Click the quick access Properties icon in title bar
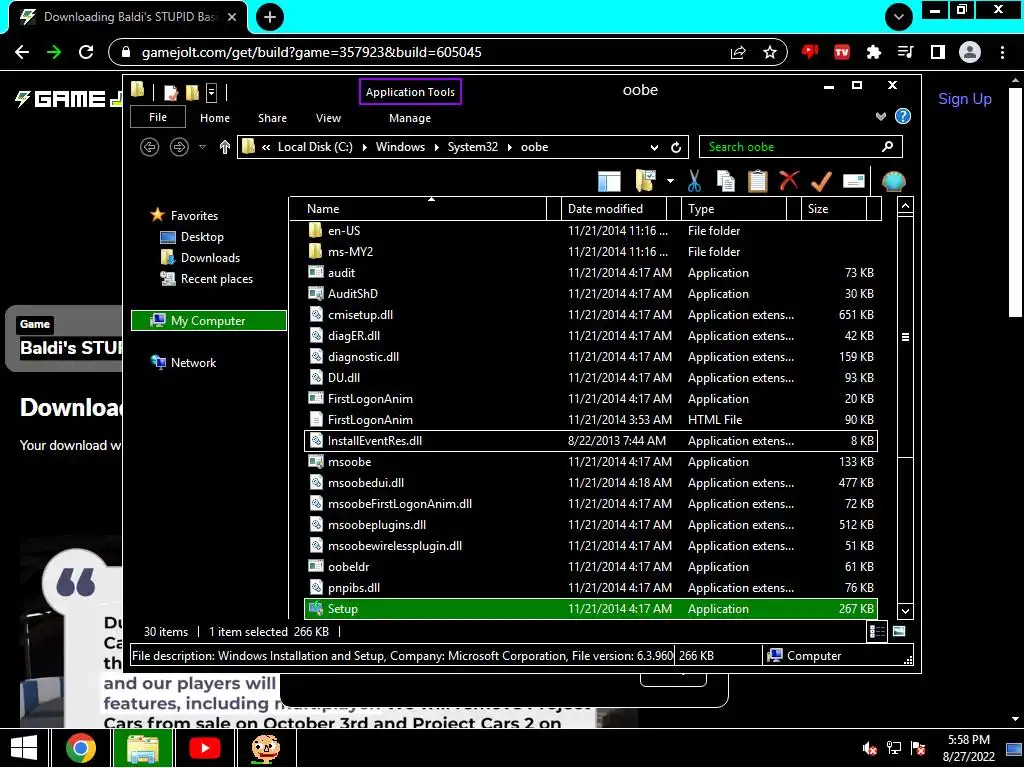The width and height of the screenshot is (1024, 768). pyautogui.click(x=171, y=92)
